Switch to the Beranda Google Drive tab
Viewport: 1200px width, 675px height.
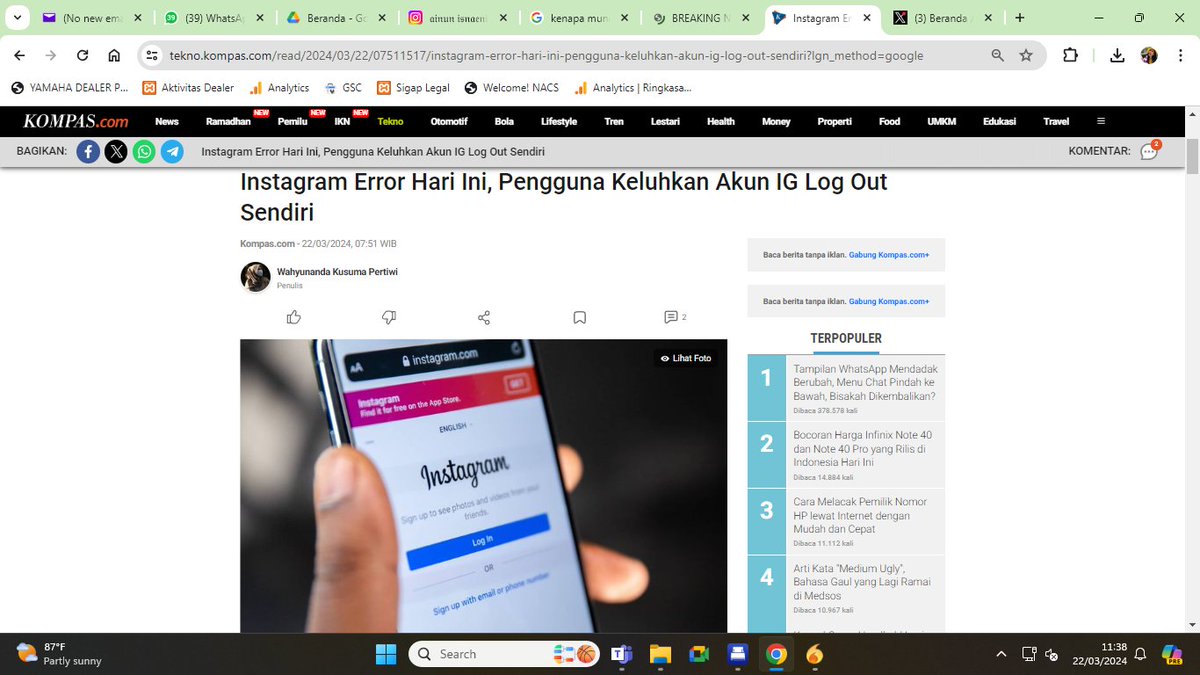(337, 18)
